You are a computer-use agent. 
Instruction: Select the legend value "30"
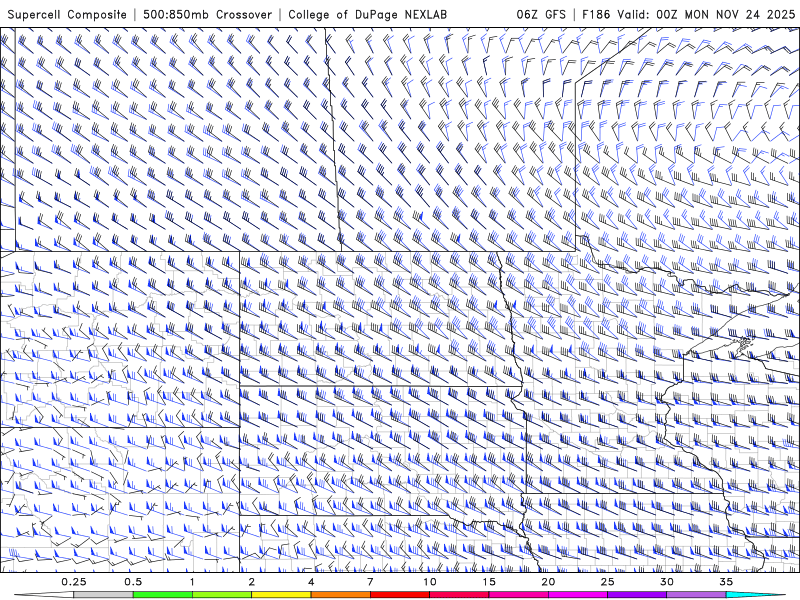[x=667, y=582]
